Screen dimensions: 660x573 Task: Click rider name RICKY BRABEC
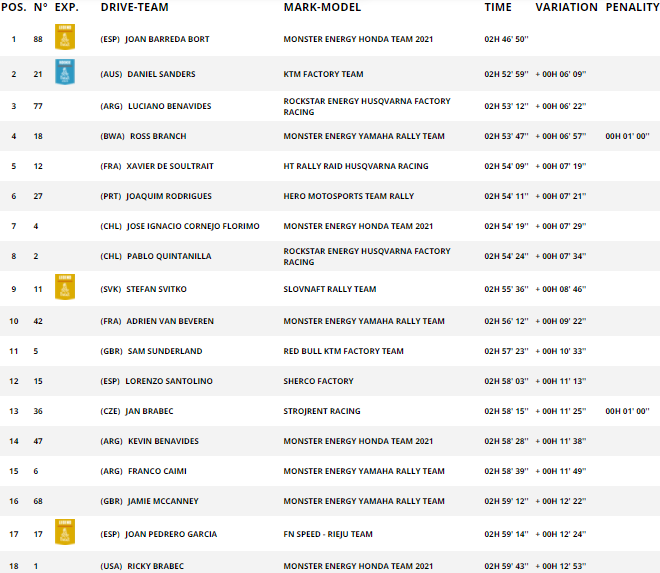[x=156, y=566]
